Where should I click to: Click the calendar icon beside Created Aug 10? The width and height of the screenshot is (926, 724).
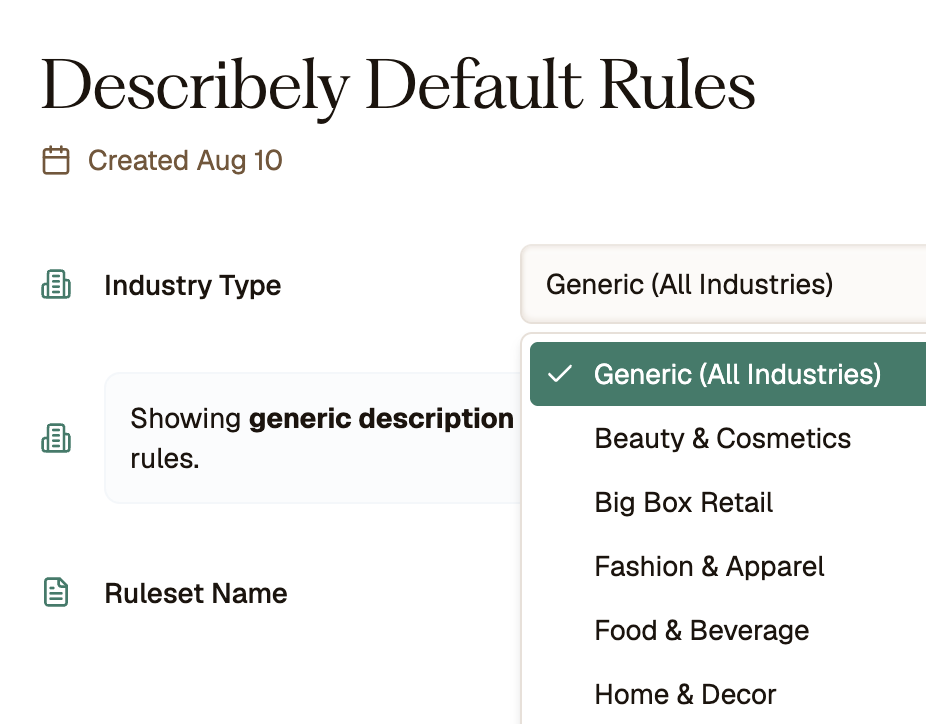coord(56,160)
